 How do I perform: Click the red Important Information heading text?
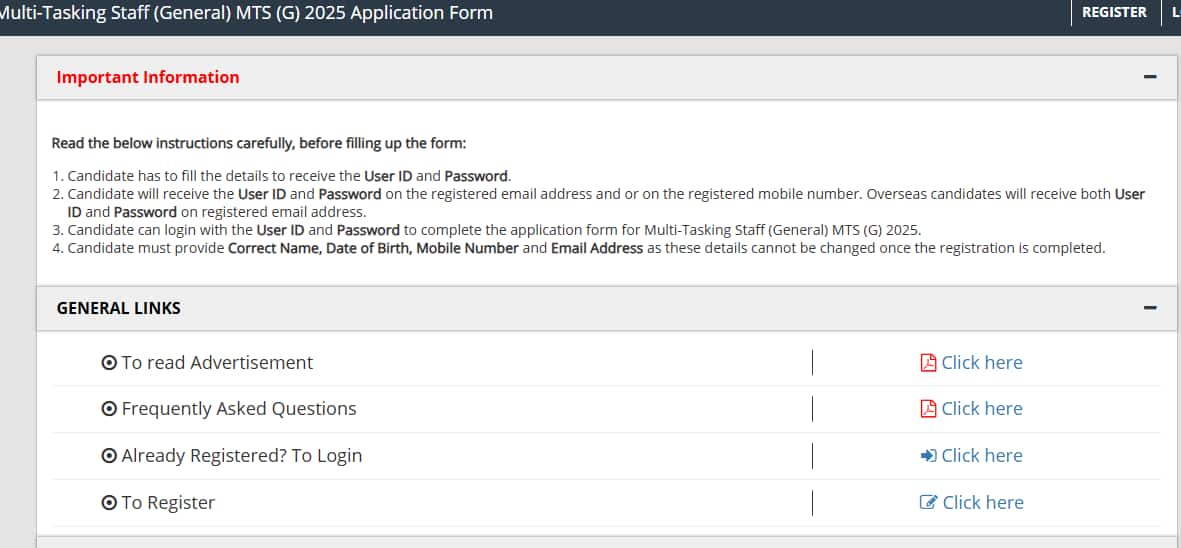(148, 77)
